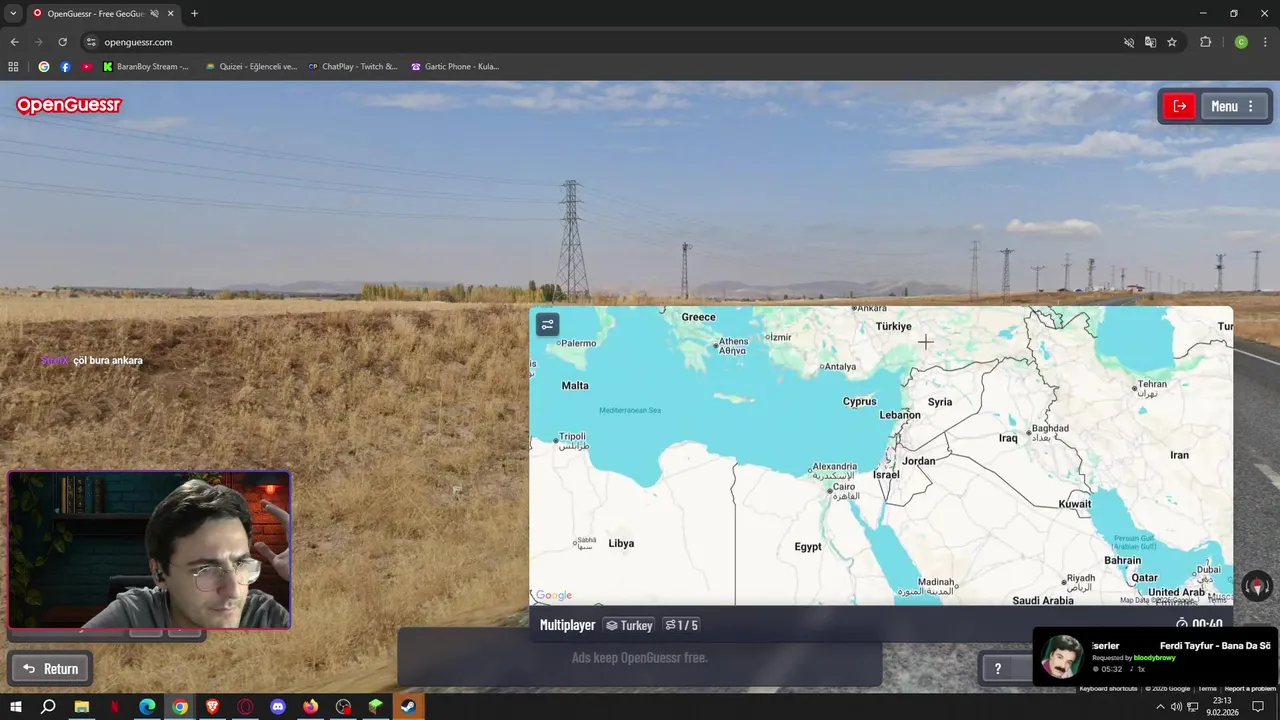
Task: Click Cyprus on the map
Action: click(x=859, y=401)
